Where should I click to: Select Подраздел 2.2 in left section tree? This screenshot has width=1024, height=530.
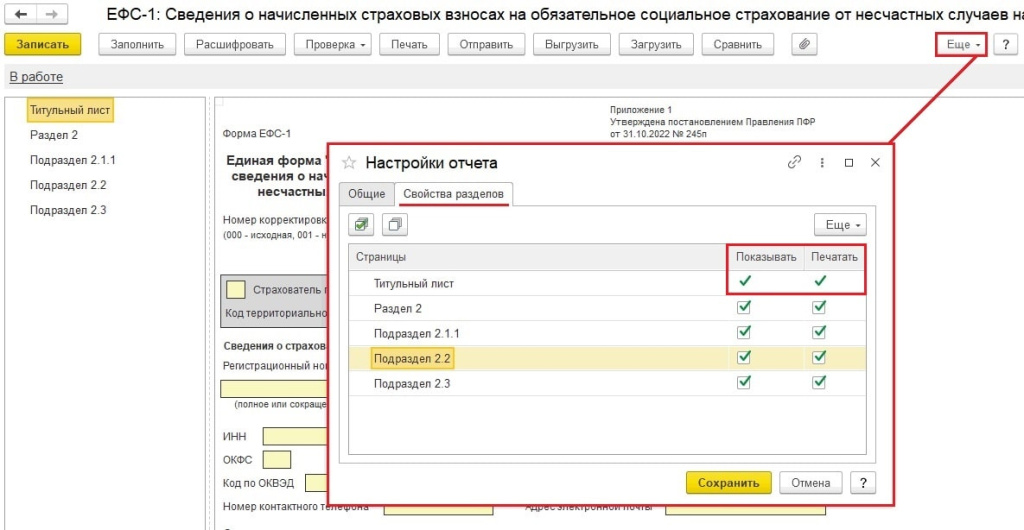68,185
